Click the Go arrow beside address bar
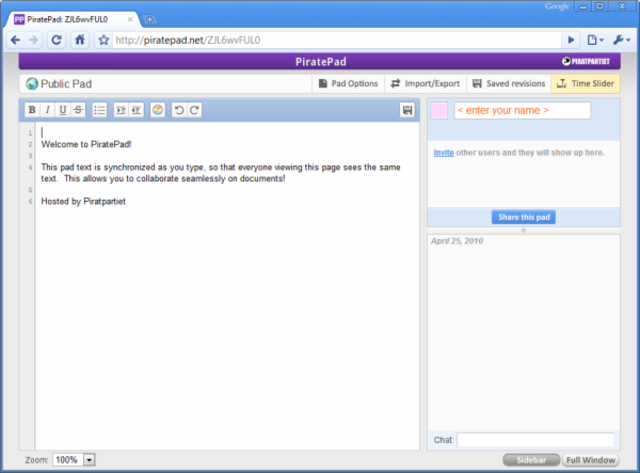Image resolution: width=640 pixels, height=473 pixels. tap(571, 40)
